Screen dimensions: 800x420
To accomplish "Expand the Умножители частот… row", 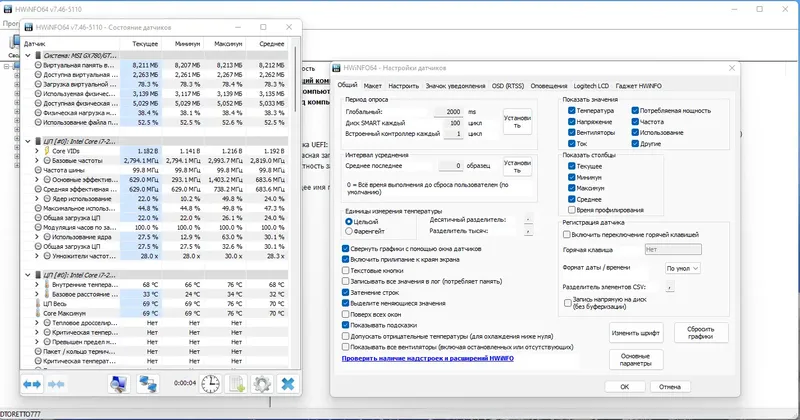I will pyautogui.click(x=37, y=256).
